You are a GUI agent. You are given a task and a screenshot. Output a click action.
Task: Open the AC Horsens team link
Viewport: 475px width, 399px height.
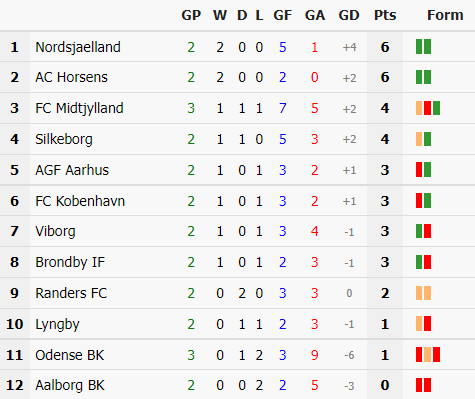click(71, 77)
